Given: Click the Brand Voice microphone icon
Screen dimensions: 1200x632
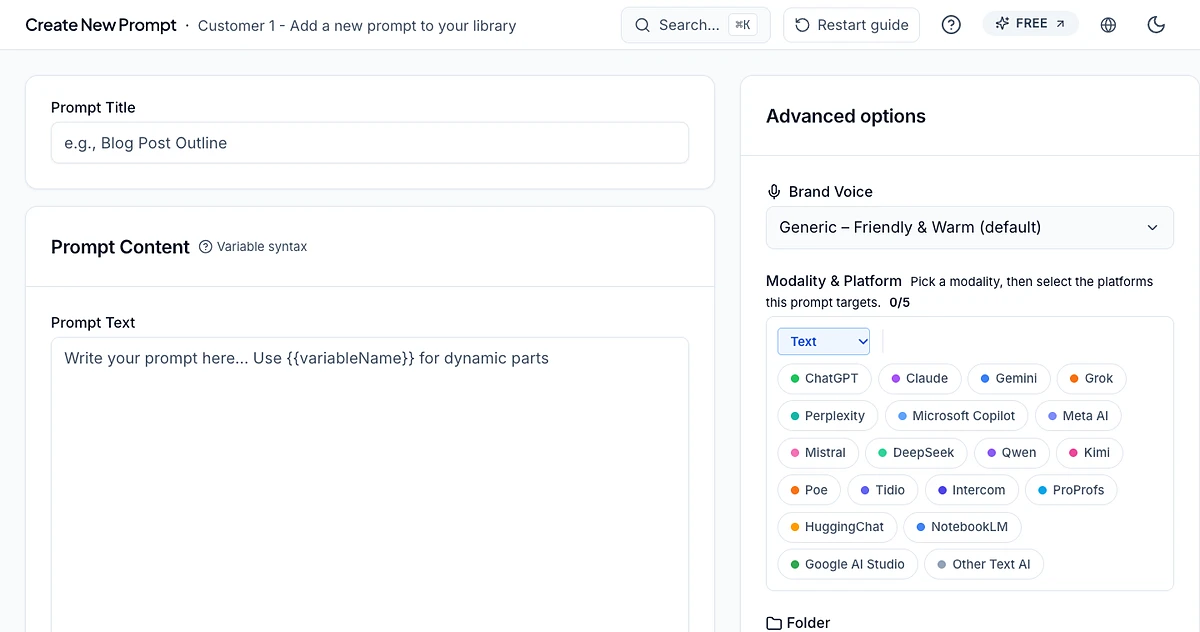Looking at the screenshot, I should coord(774,192).
